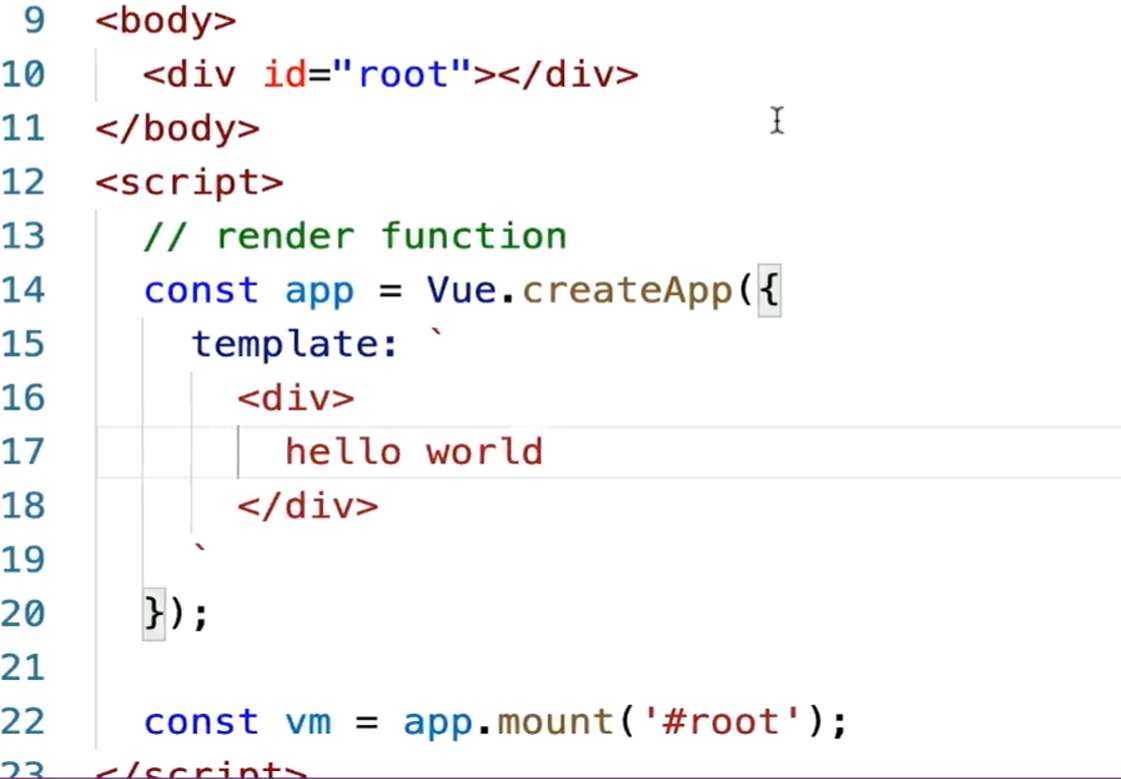Click the opening backtick after template:
The image size is (1121, 779).
[x=436, y=334]
